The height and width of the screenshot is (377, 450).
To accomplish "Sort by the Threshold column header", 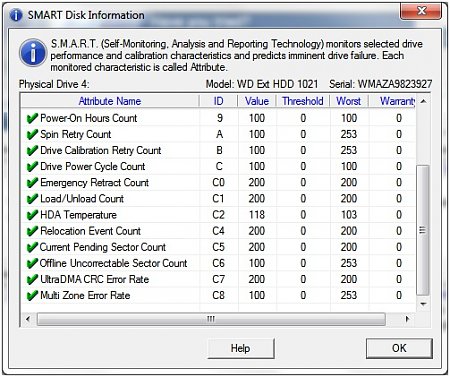I will (x=303, y=101).
